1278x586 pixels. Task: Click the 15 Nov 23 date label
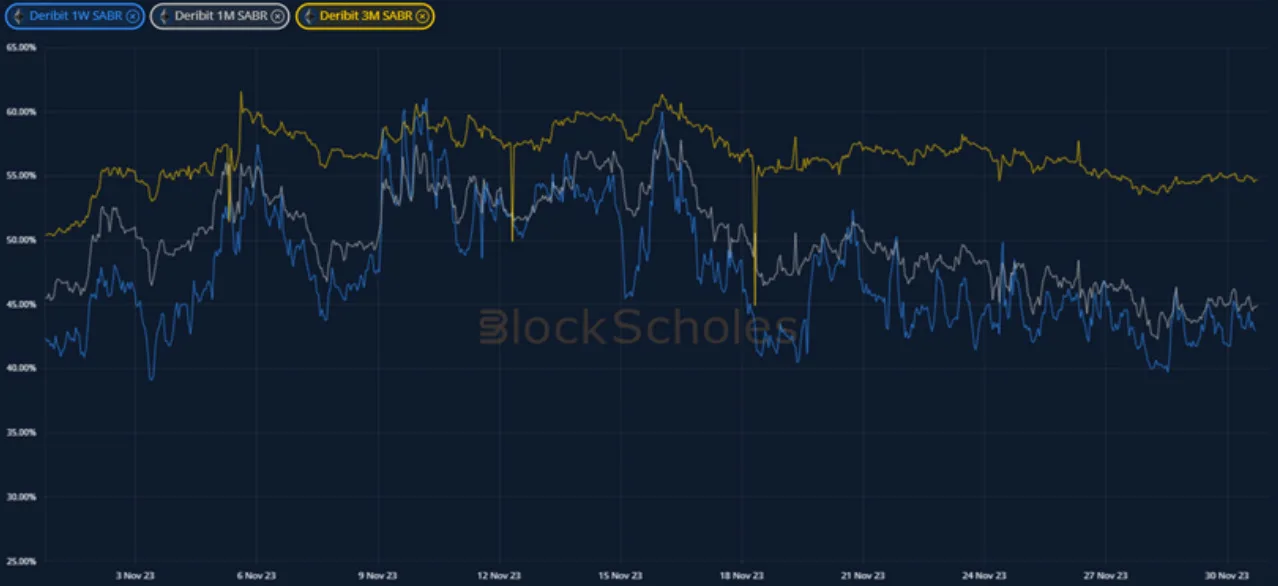[620, 575]
